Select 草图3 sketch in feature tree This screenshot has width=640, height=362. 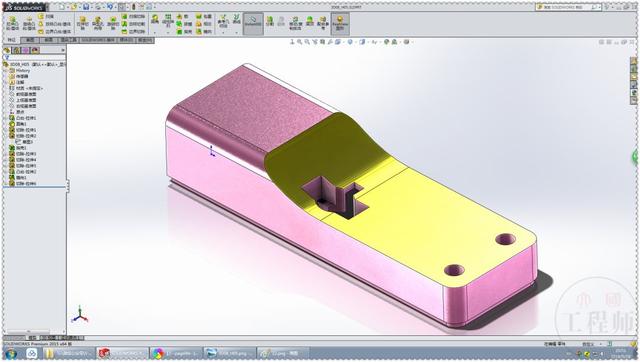(24, 142)
